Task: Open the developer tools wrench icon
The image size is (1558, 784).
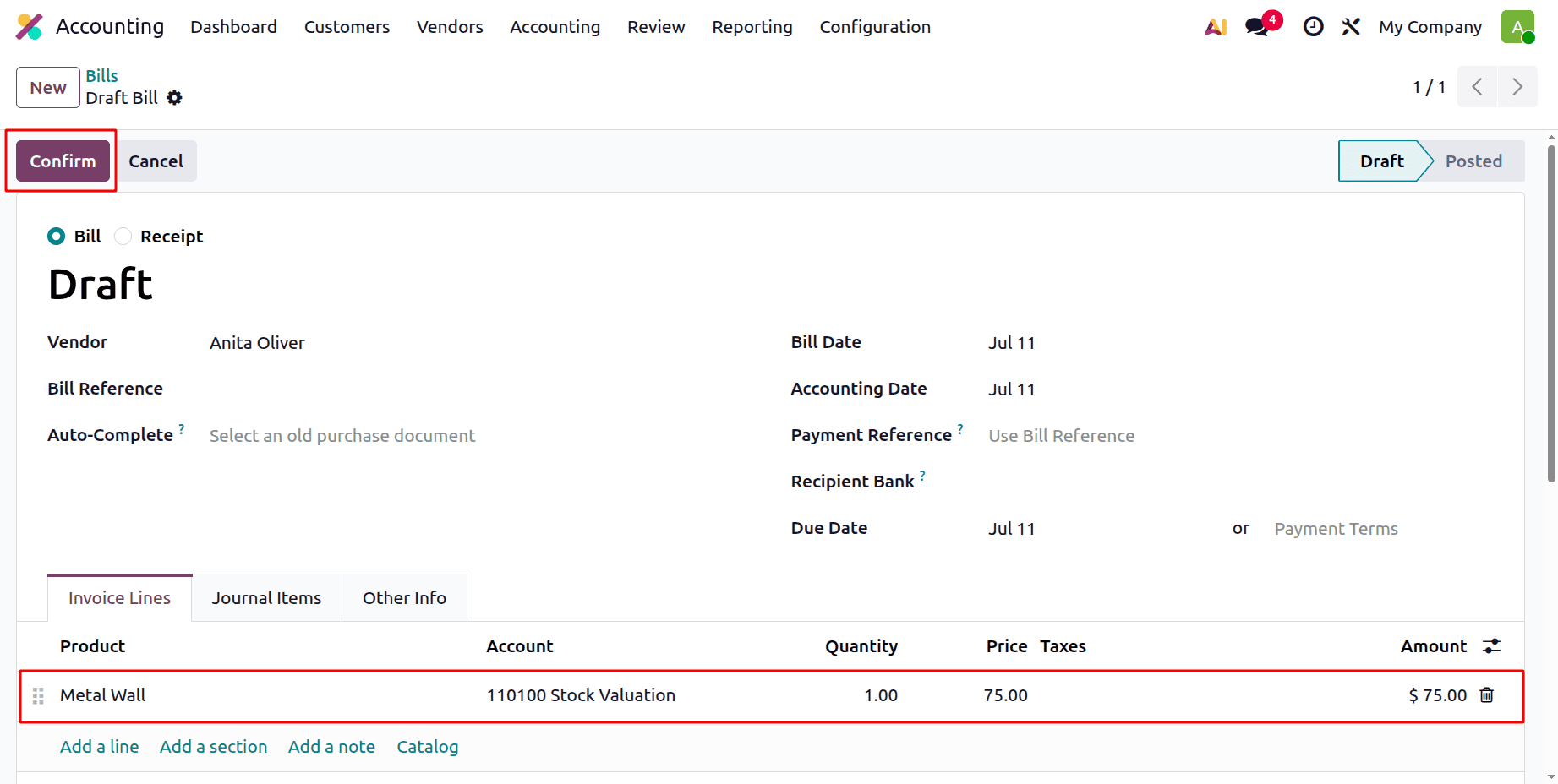Action: coord(1351,27)
